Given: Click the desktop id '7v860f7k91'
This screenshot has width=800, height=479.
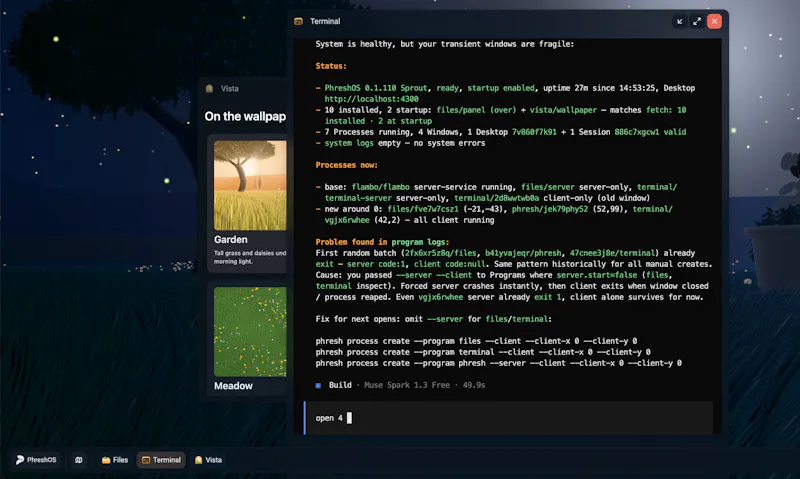Looking at the screenshot, I should pyautogui.click(x=534, y=132).
